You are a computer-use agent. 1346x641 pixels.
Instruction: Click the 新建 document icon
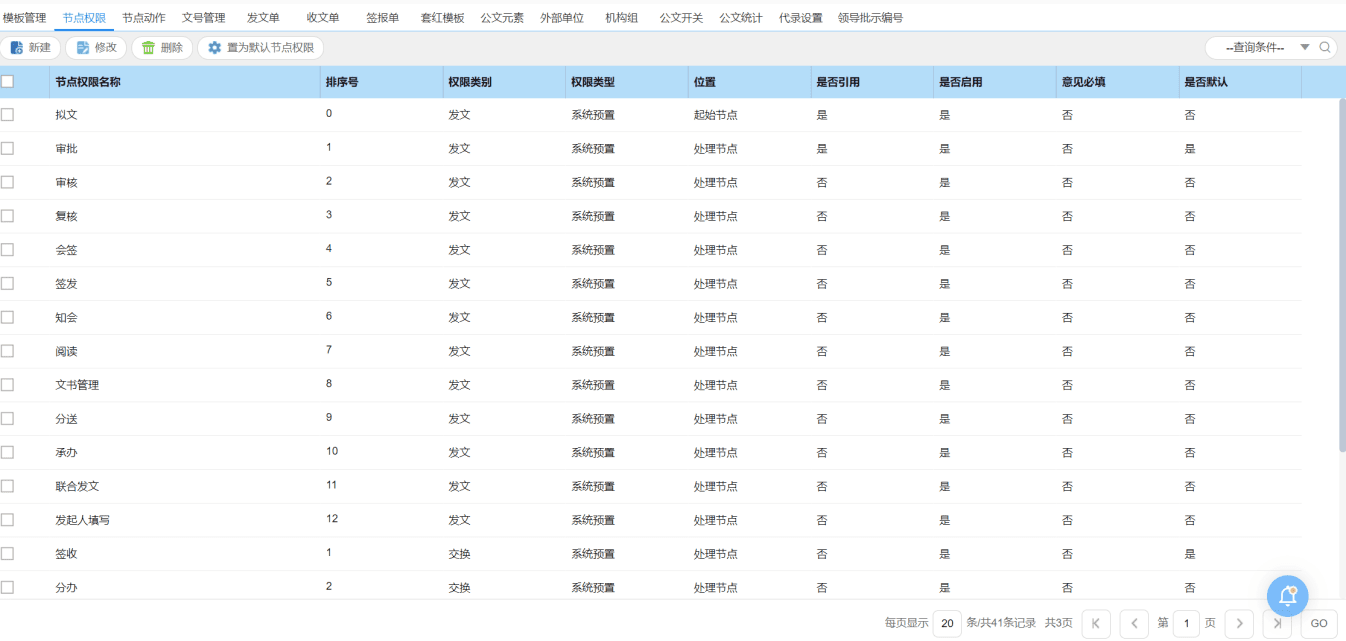pos(17,48)
